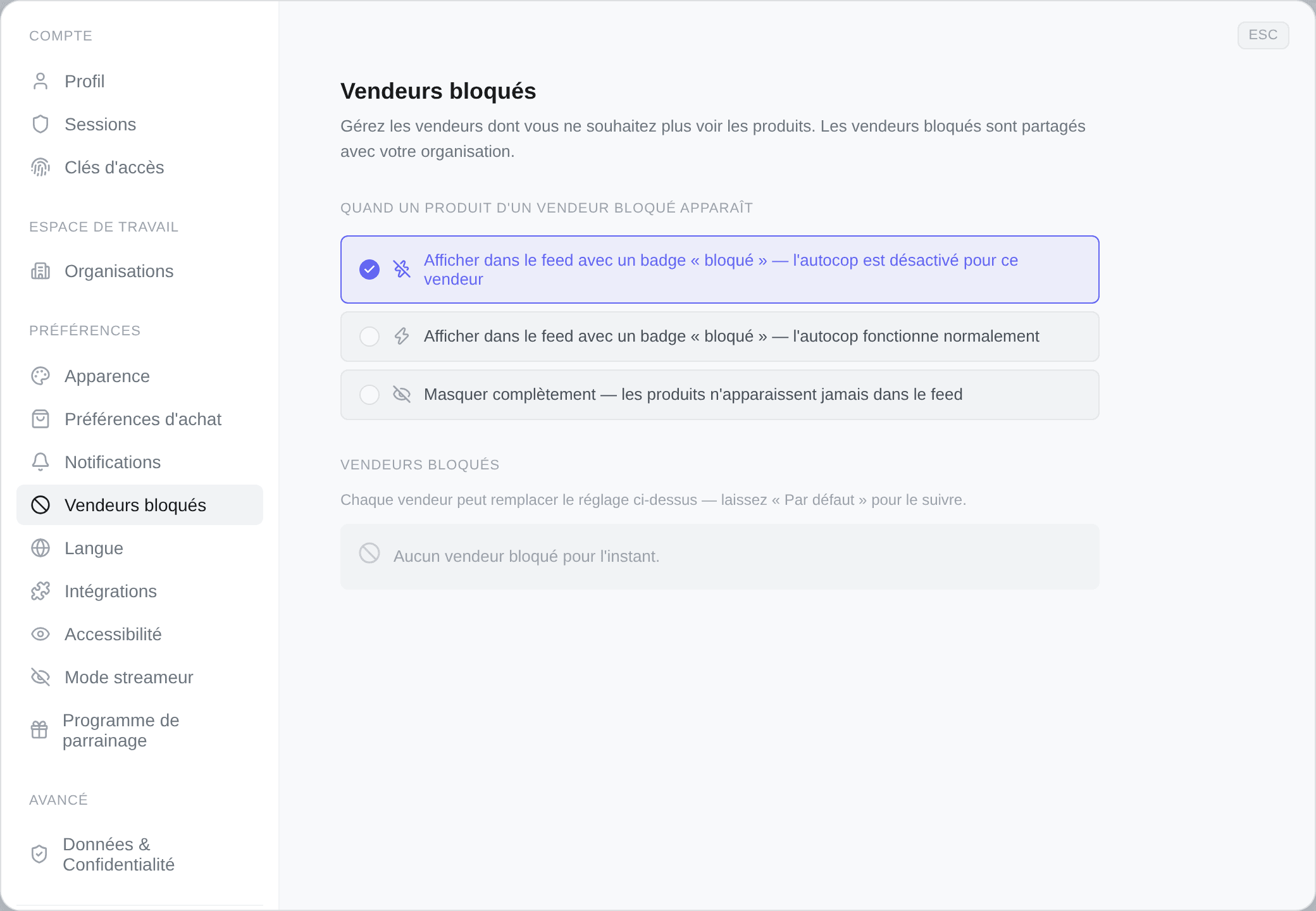Click the empty blocked vendors placeholder row
Viewport: 1316px width, 911px height.
point(719,557)
